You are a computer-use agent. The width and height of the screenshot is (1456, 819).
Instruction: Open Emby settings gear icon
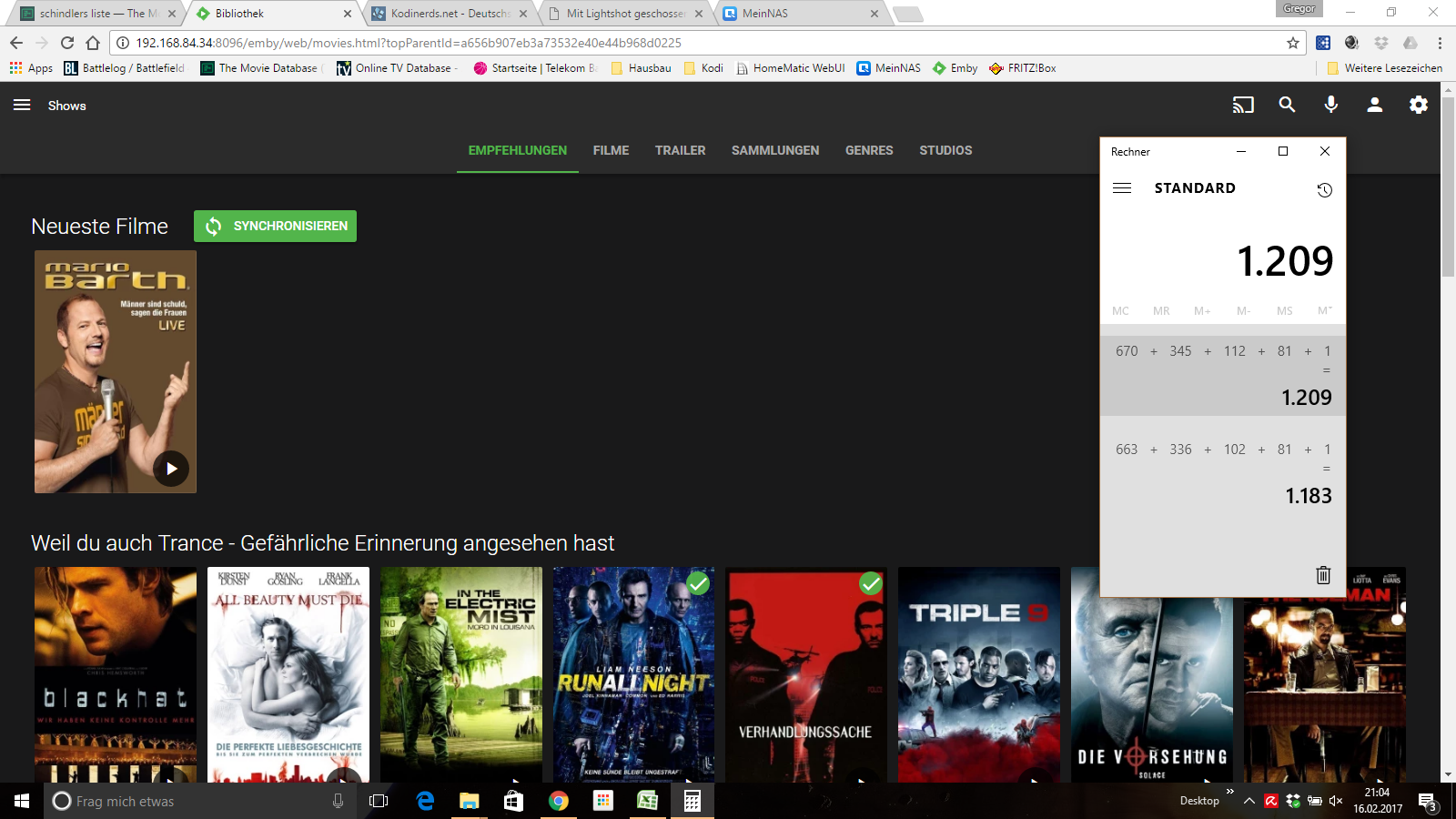click(x=1419, y=106)
